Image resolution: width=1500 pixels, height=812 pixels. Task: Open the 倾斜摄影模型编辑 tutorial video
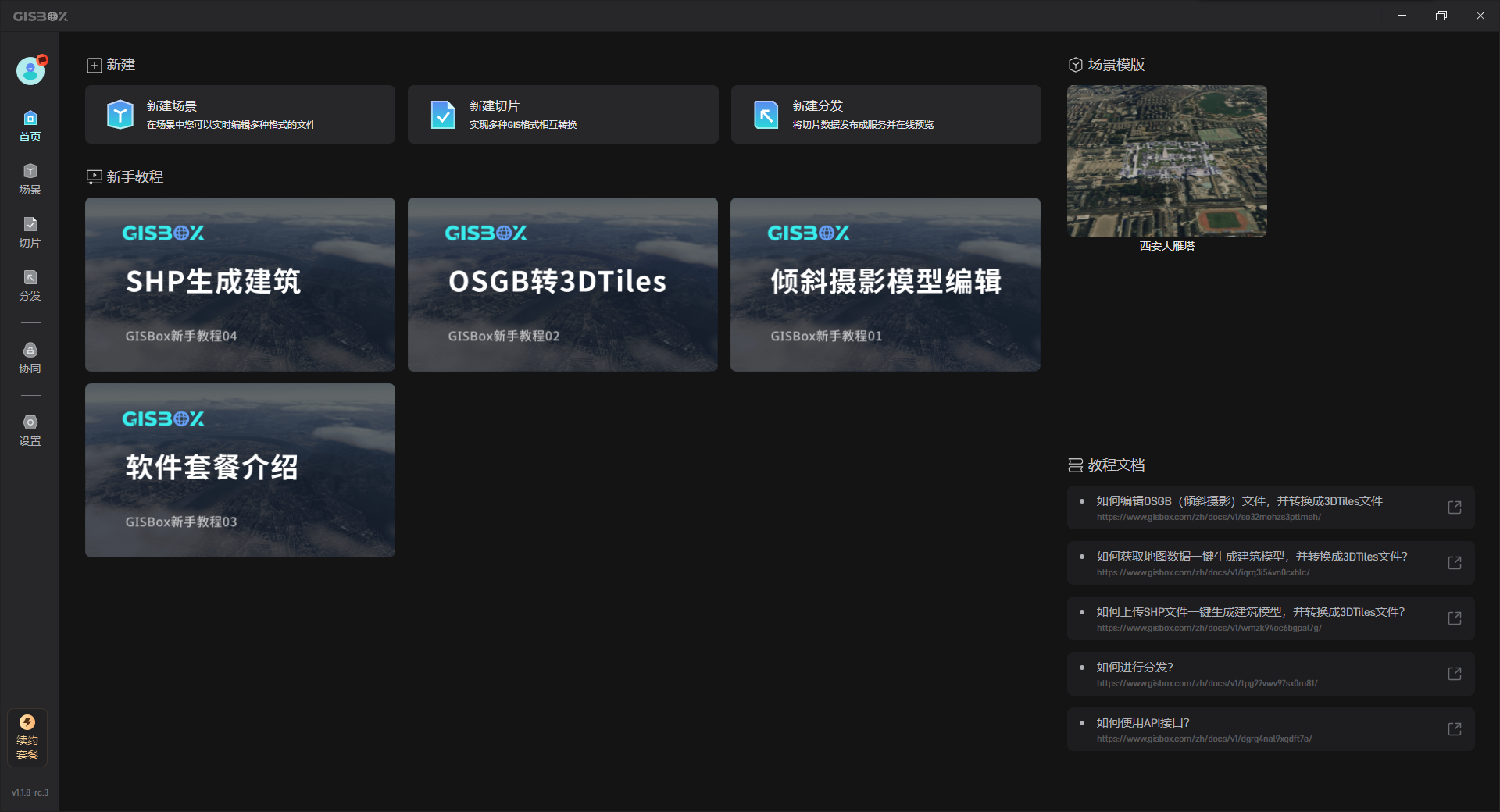coord(885,284)
